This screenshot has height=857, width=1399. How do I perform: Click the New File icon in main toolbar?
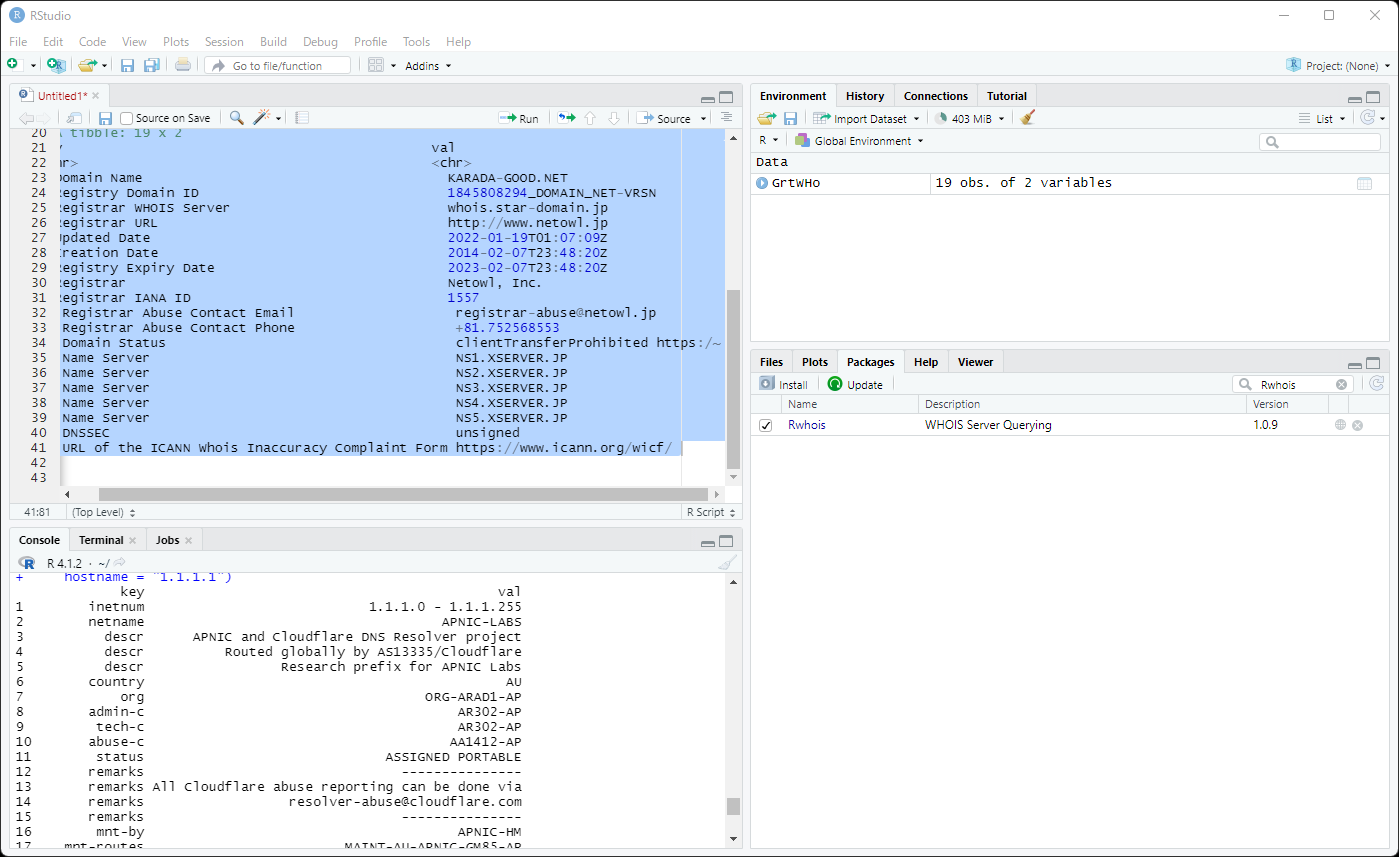point(13,65)
